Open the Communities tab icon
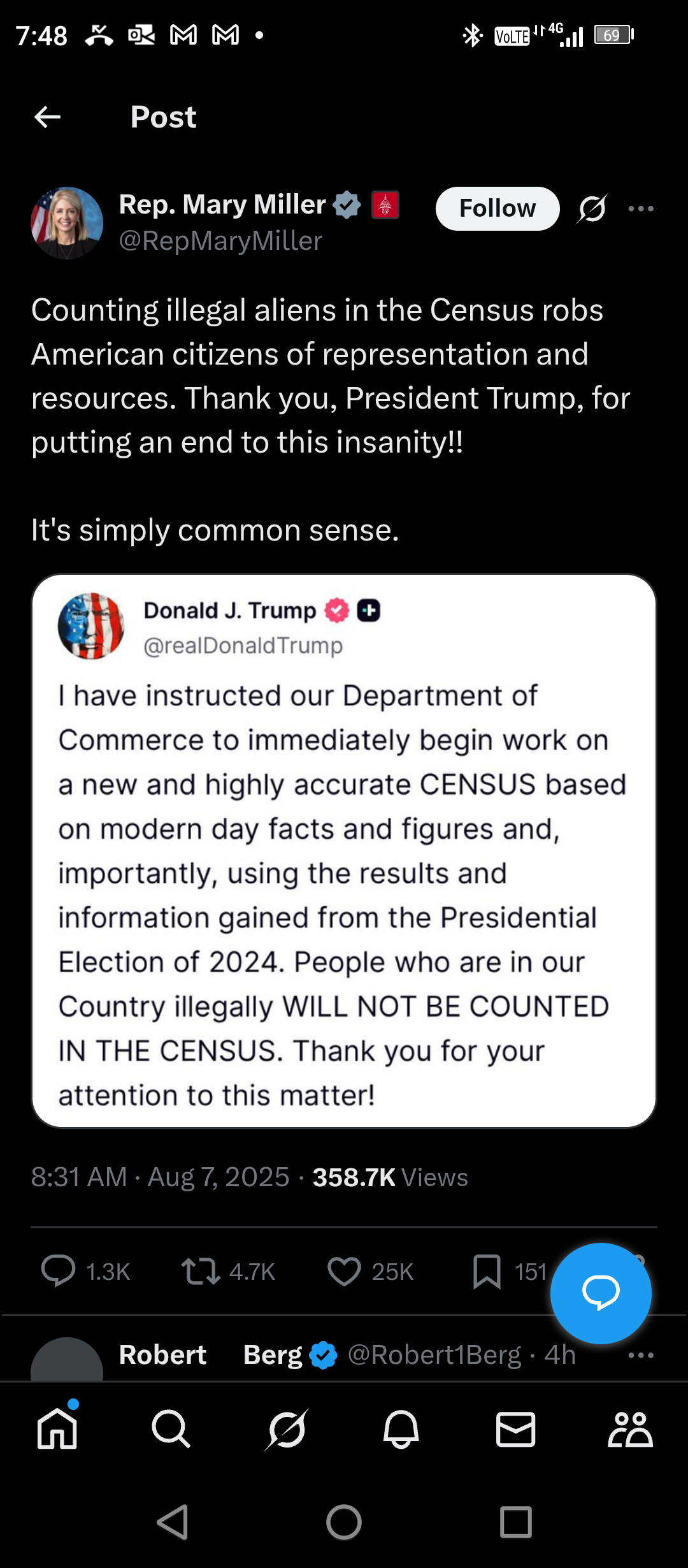The image size is (688, 1568). coord(630,1429)
